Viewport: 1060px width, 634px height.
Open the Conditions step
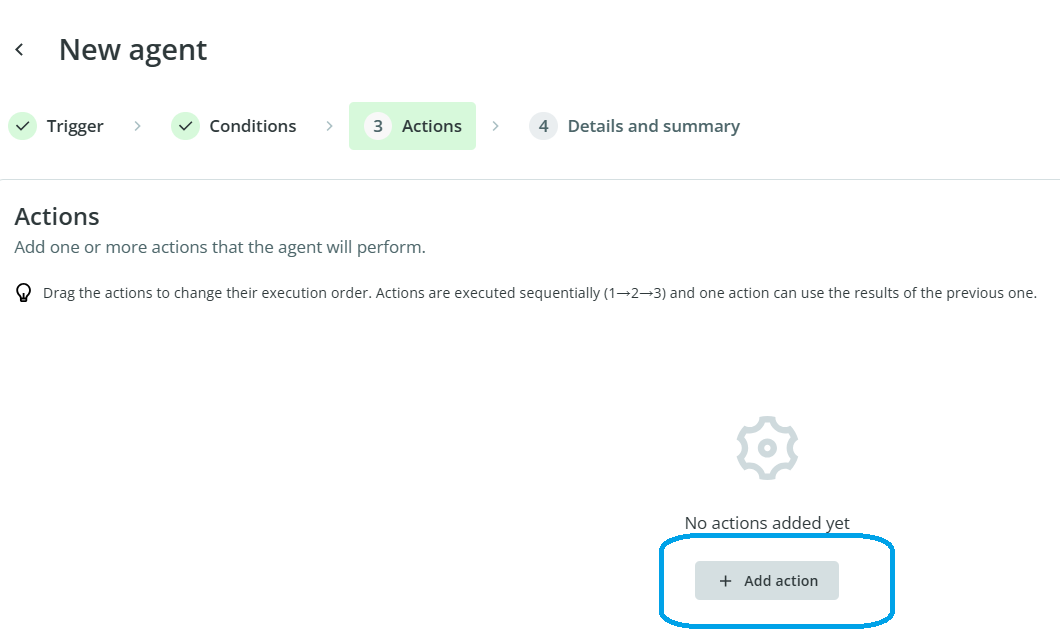click(252, 126)
